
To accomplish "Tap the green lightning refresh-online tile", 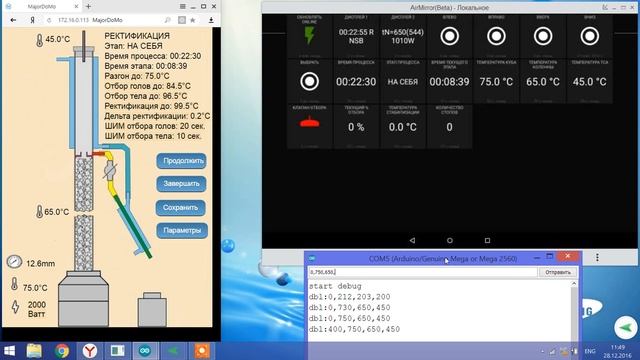I will 309,36.
